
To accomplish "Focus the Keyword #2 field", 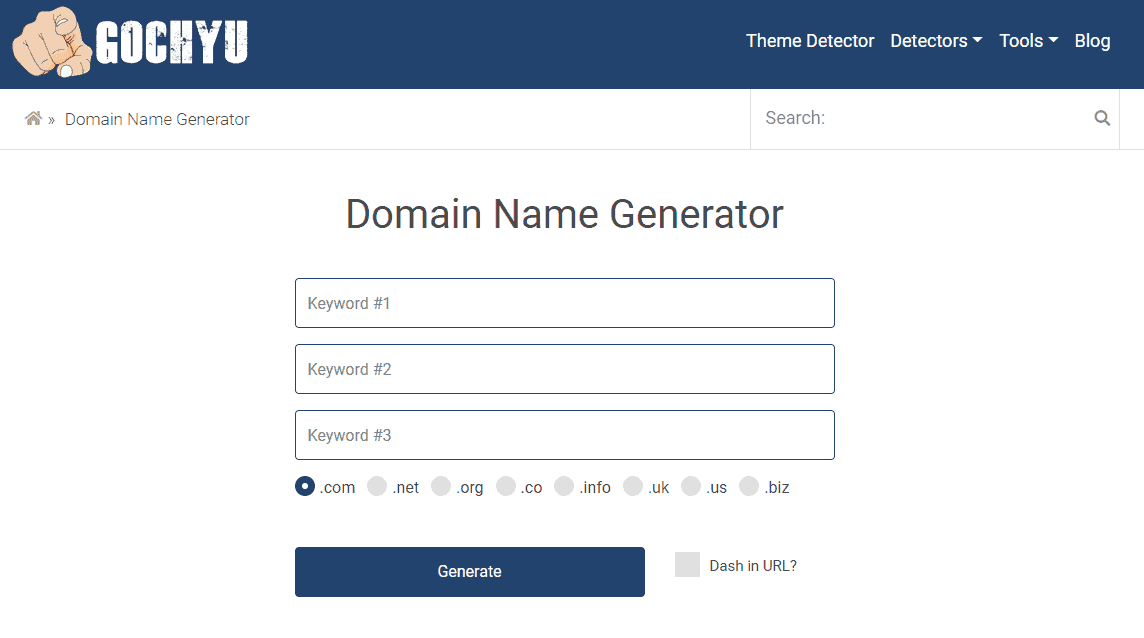I will [565, 369].
